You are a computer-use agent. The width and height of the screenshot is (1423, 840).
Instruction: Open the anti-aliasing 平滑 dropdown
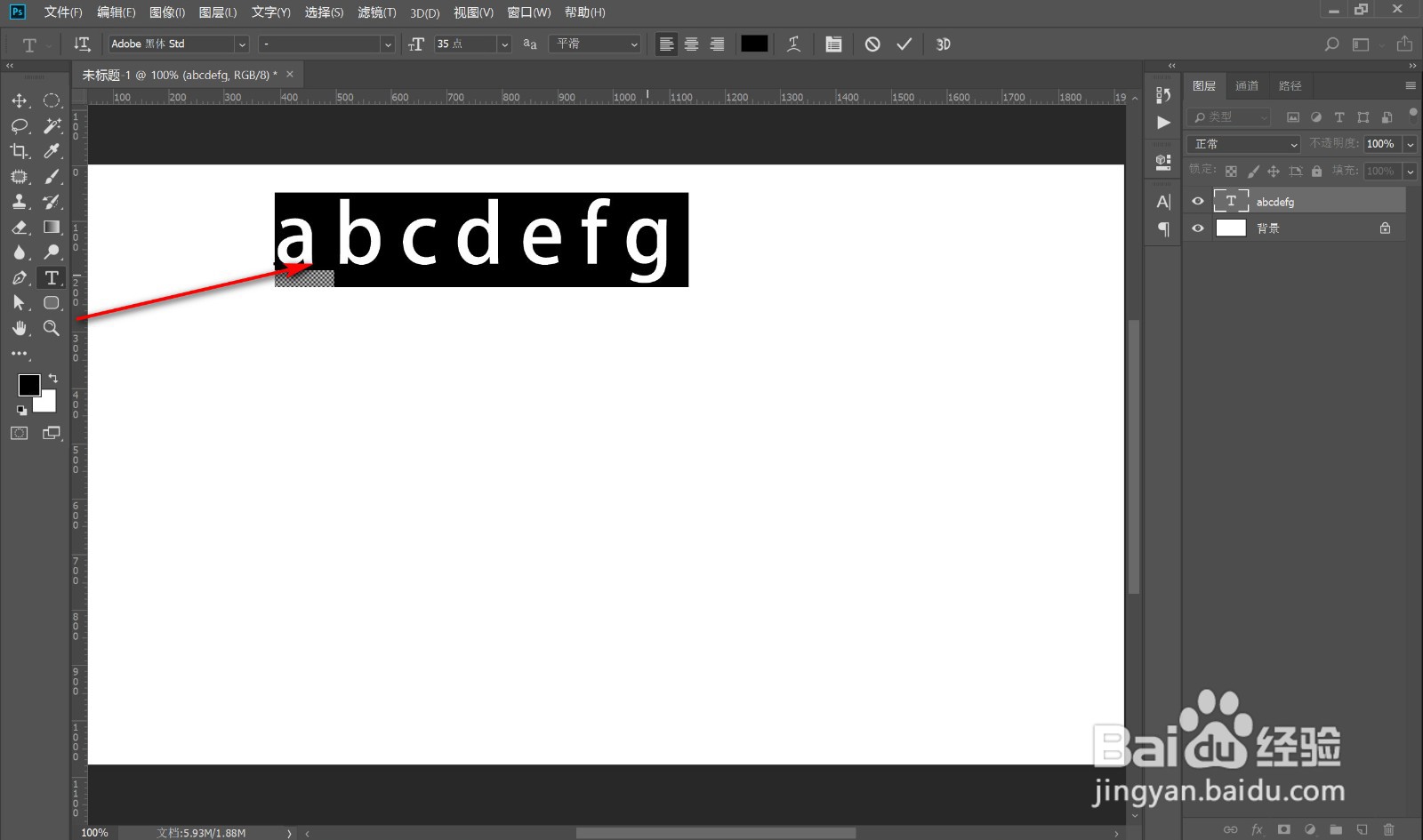point(595,44)
